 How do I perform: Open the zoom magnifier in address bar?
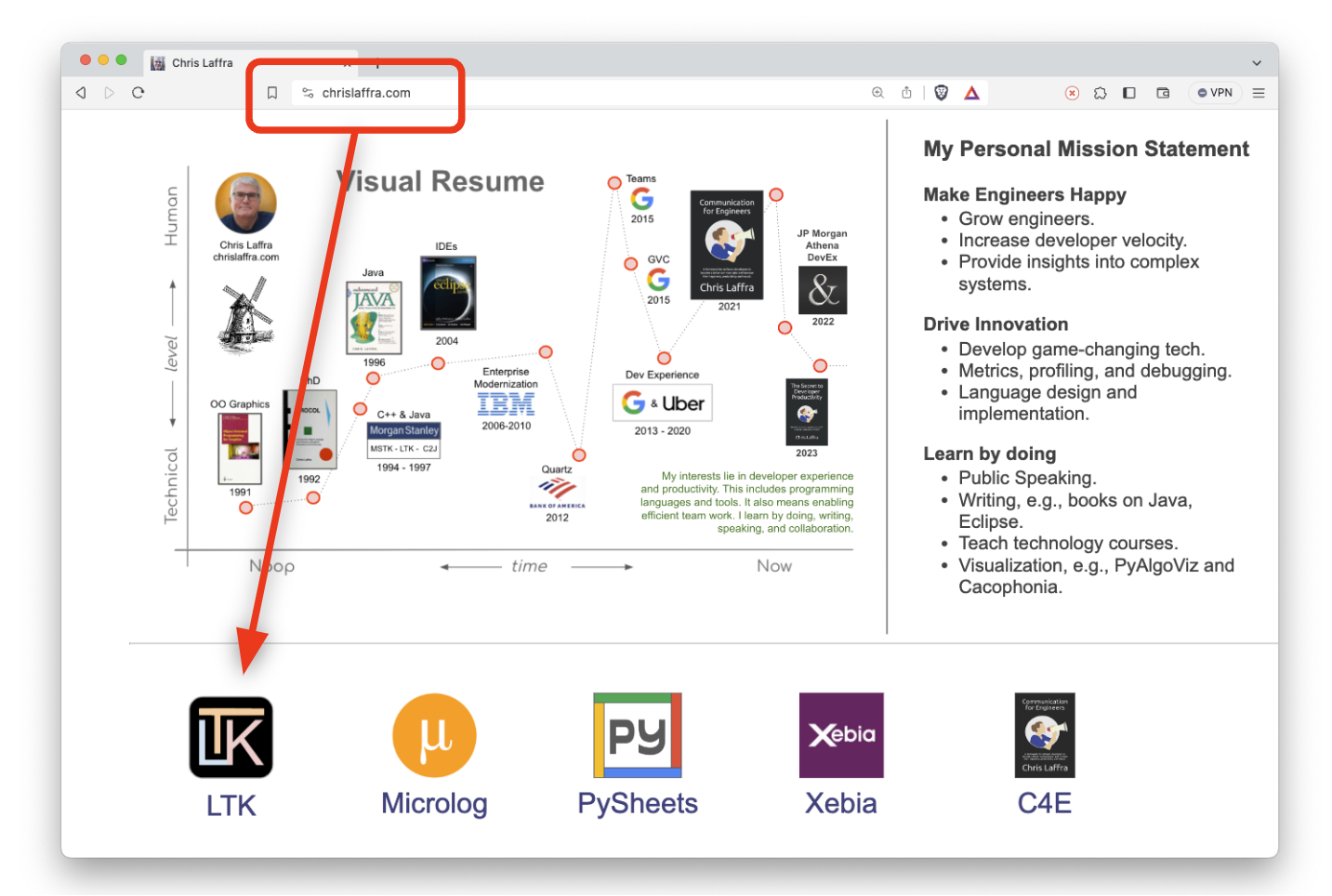coord(877,93)
